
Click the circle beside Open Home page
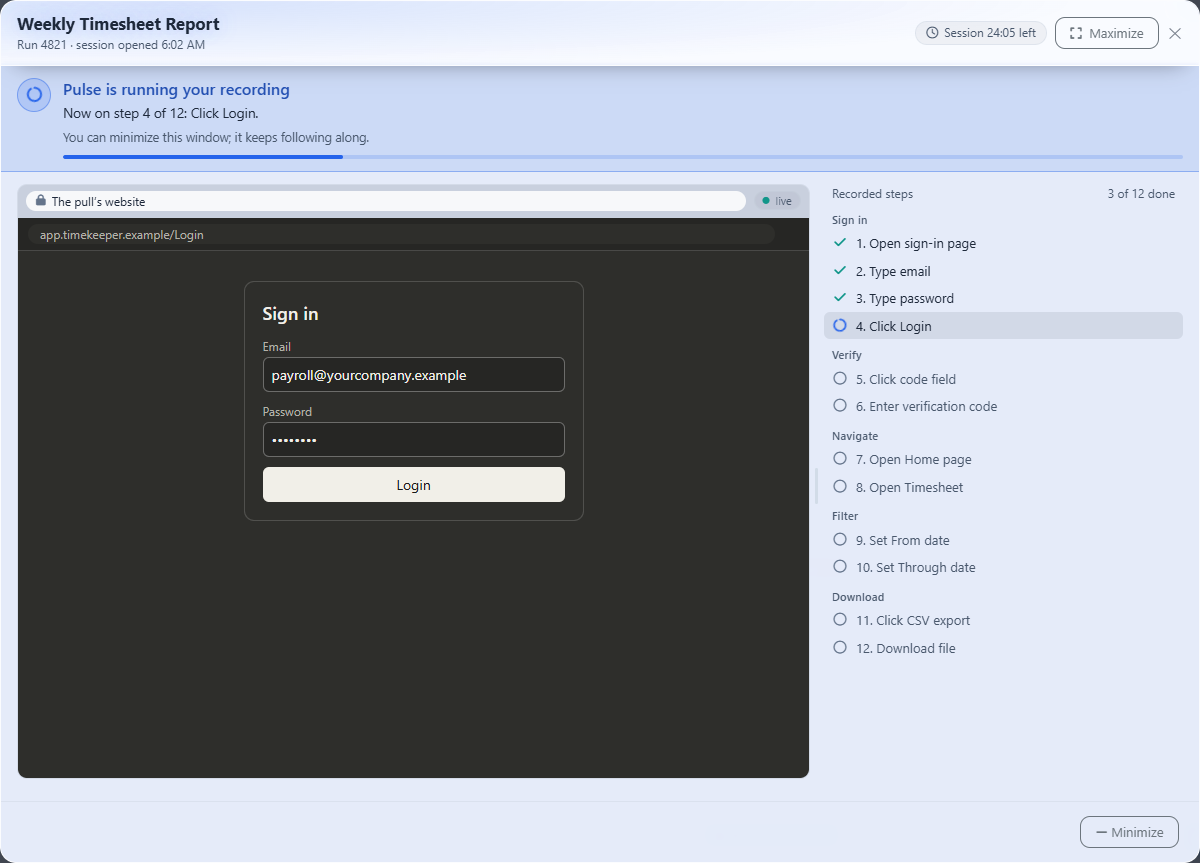pos(840,459)
